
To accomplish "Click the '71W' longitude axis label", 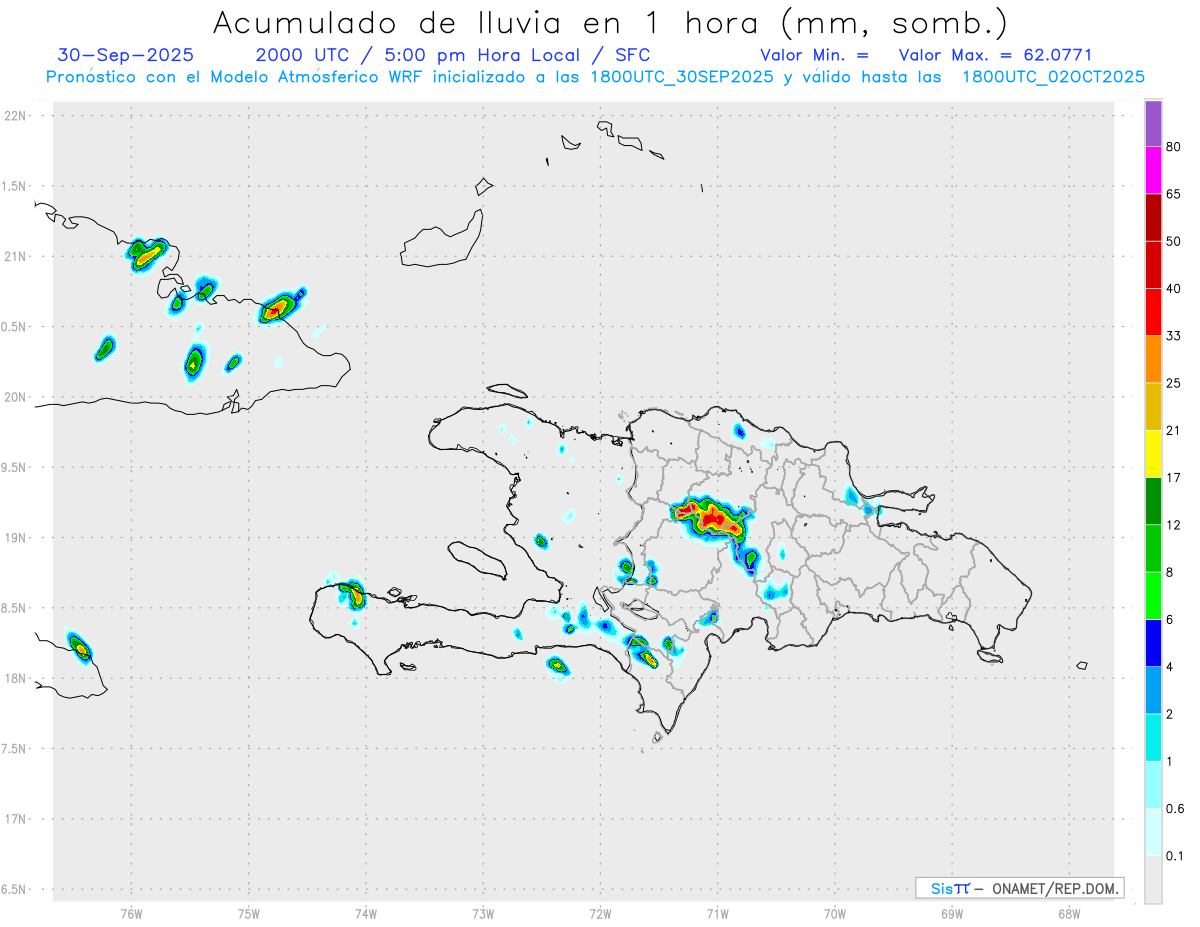I will pos(717,914).
